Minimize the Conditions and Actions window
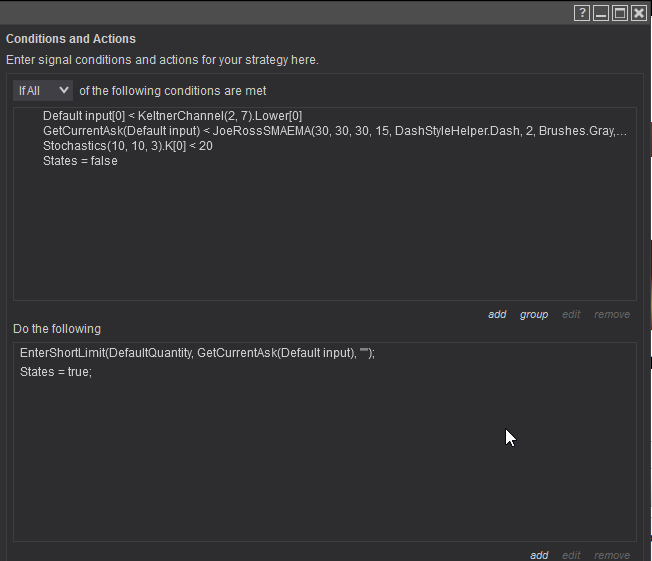 pos(601,13)
